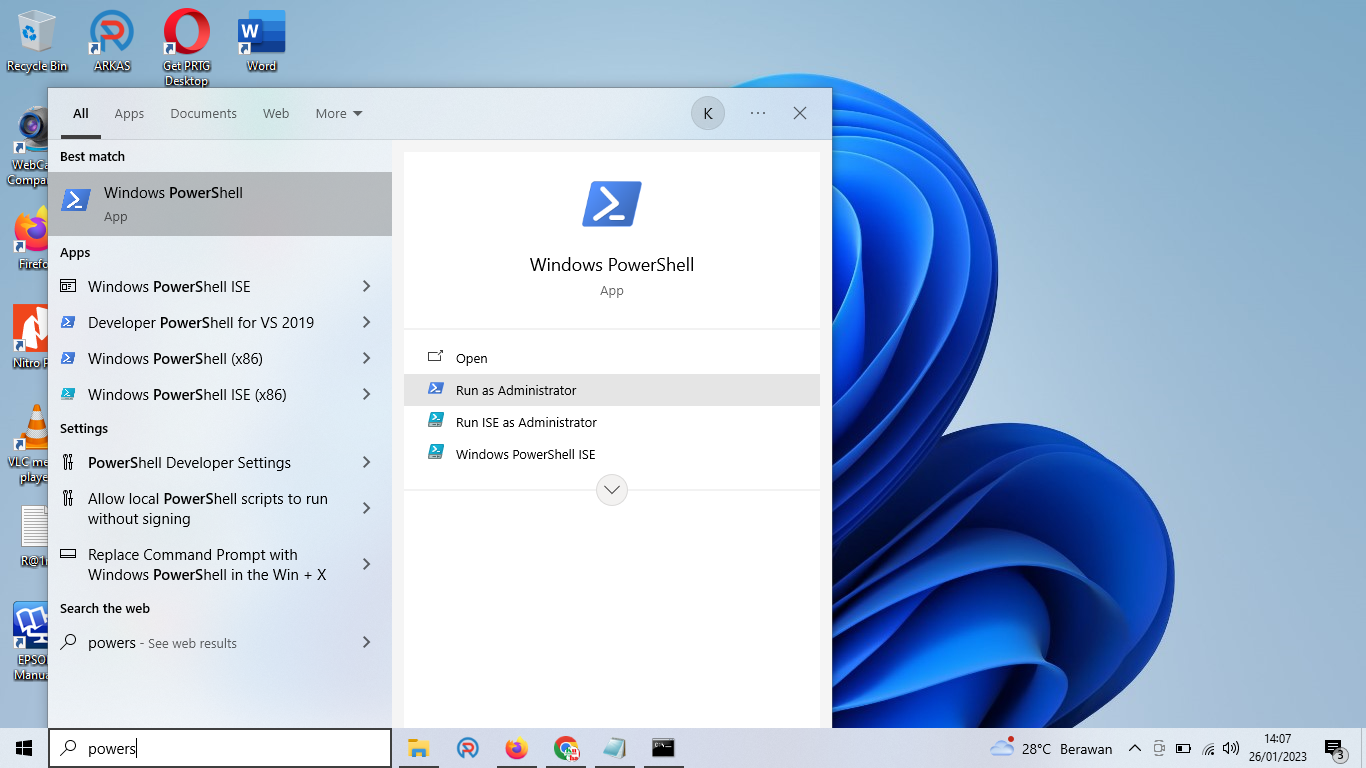Viewport: 1366px width, 768px height.
Task: Select 'Allow local PowerShell scripts to run' text
Action: click(x=208, y=498)
